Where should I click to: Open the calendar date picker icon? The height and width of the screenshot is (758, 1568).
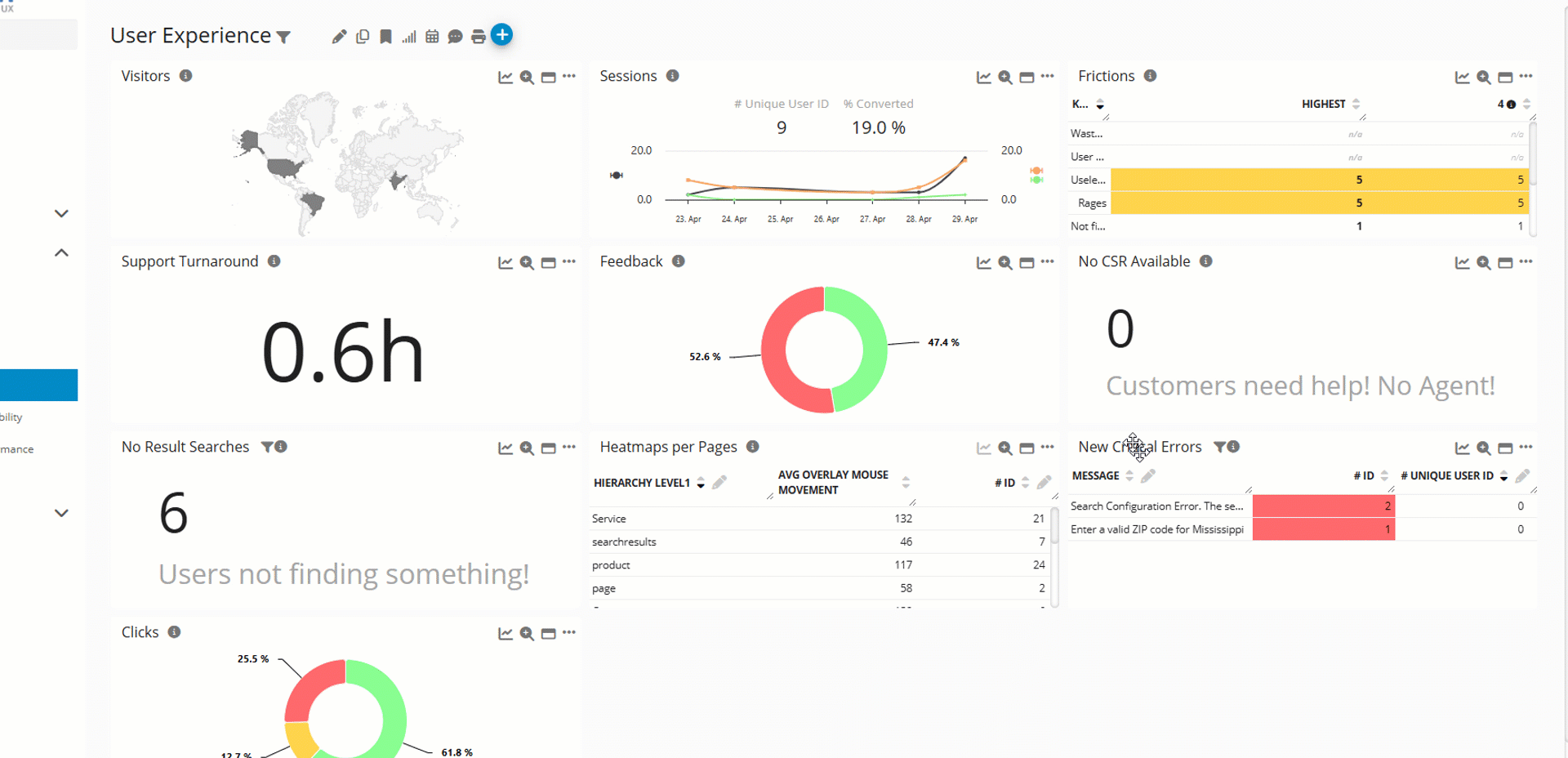tap(432, 37)
